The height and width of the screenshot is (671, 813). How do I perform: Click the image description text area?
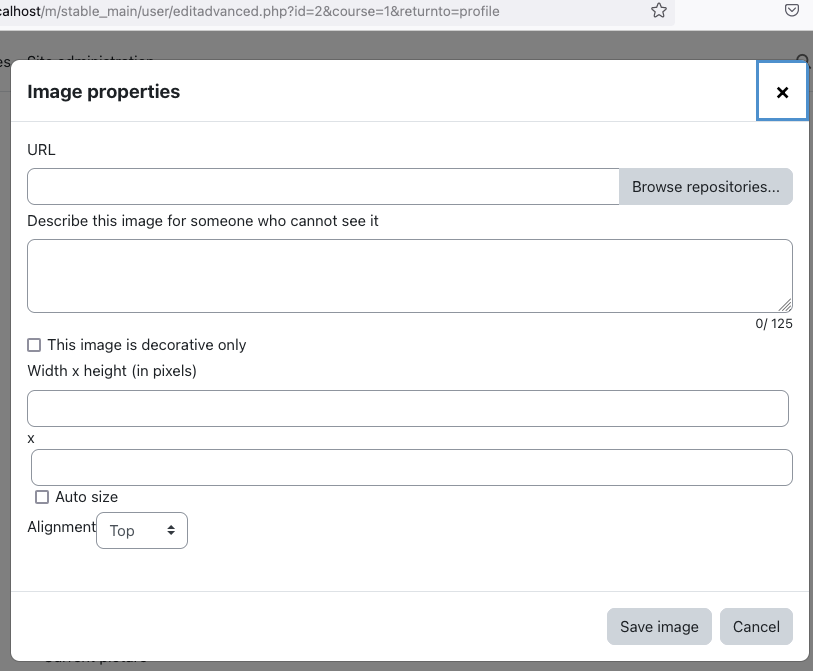point(410,276)
